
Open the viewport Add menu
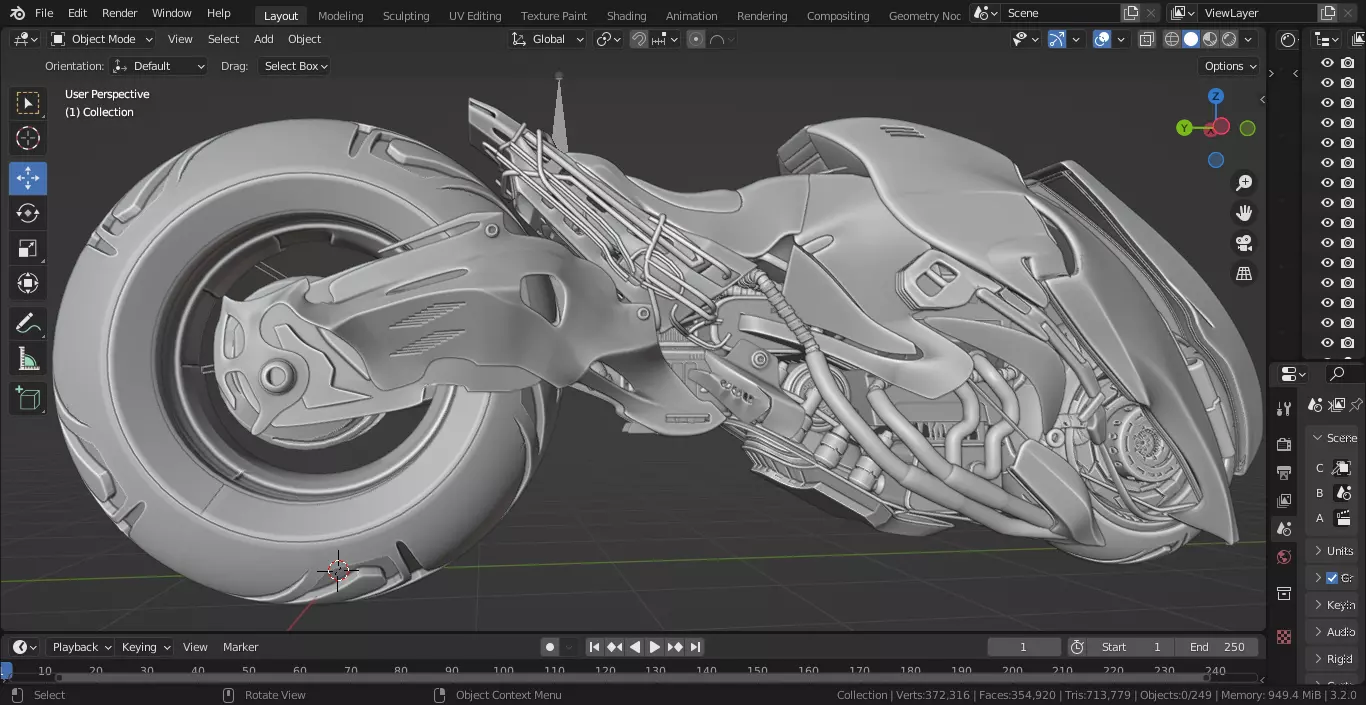coord(263,39)
